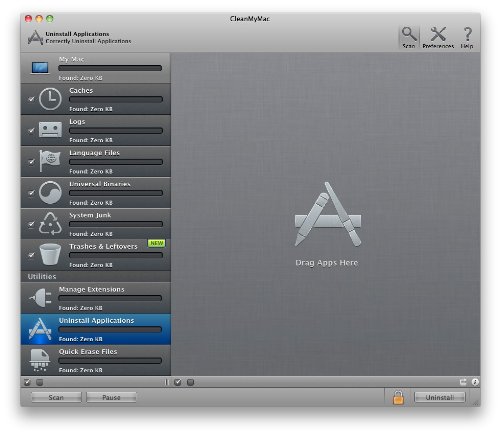Select the My Mac overview label

coord(71,59)
